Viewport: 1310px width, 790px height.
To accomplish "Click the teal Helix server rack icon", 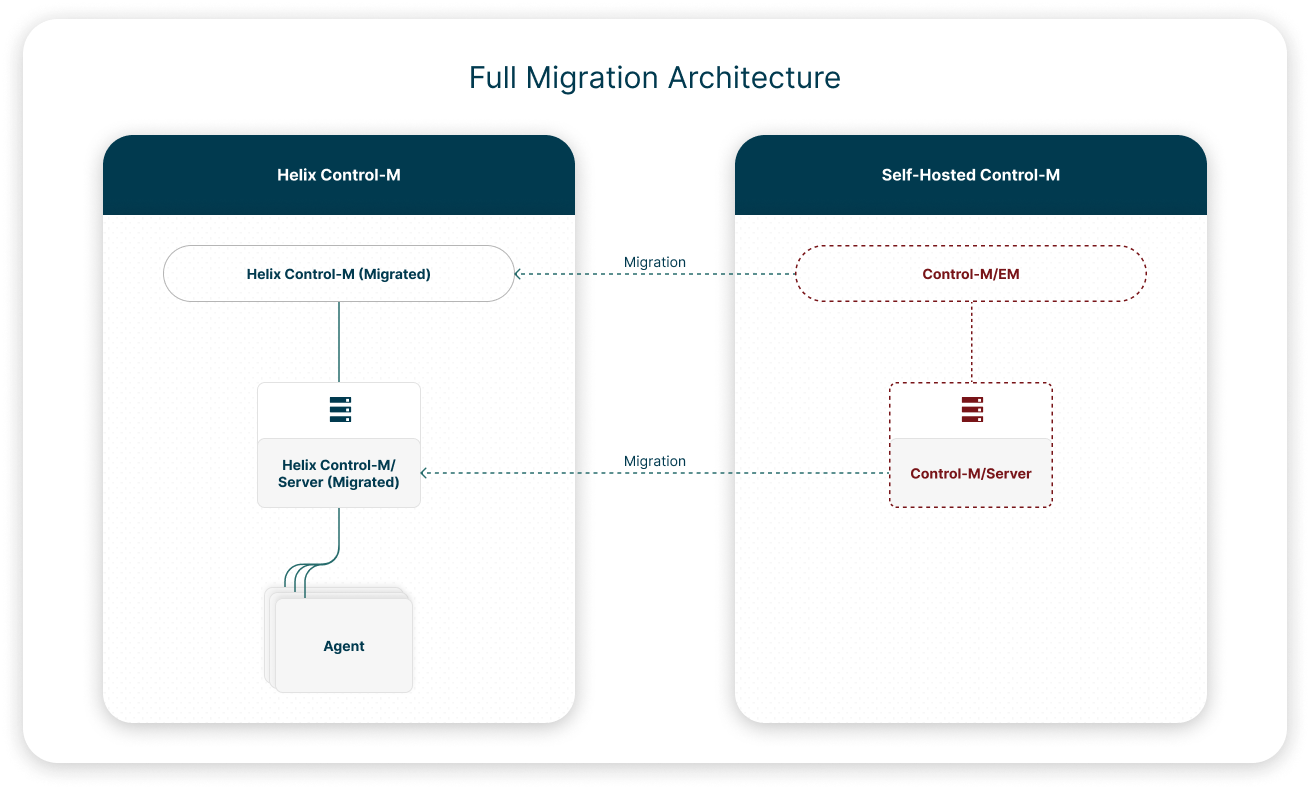I will click(x=340, y=410).
